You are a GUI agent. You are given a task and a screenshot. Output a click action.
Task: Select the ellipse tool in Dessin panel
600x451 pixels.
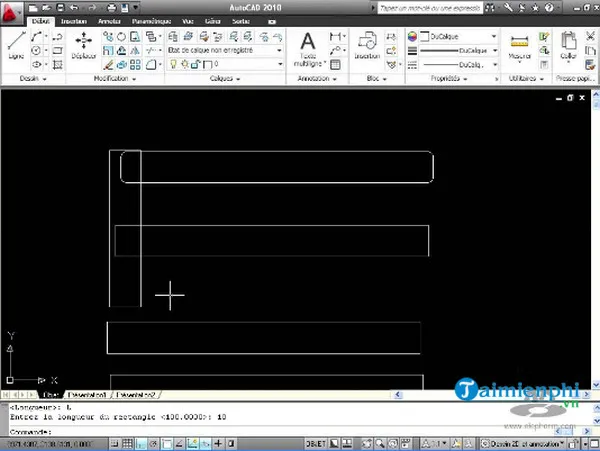click(x=37, y=65)
